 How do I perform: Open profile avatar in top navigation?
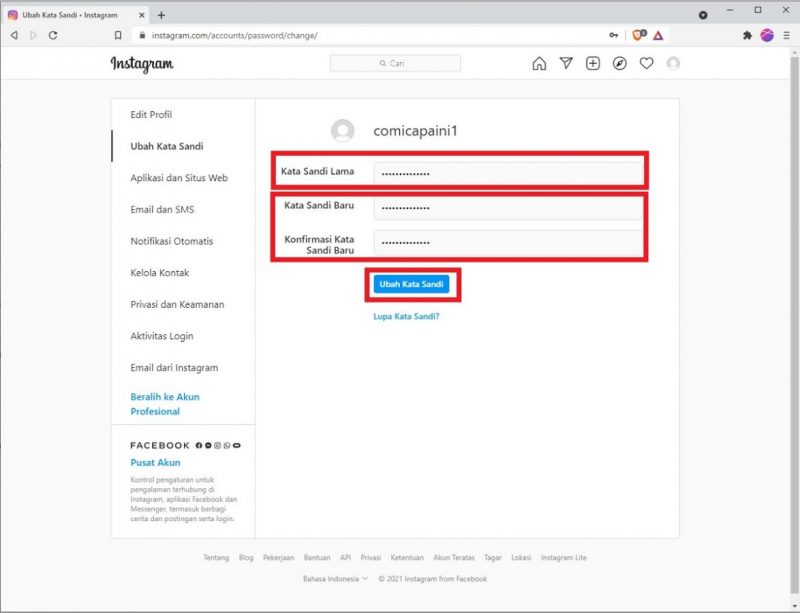[673, 63]
